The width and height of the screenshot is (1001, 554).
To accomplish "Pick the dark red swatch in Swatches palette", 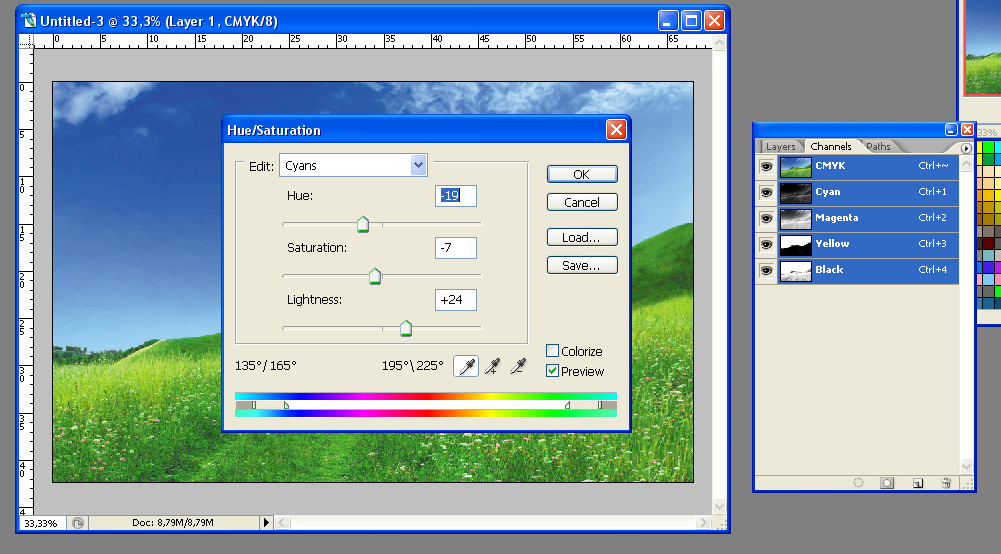I will (989, 243).
